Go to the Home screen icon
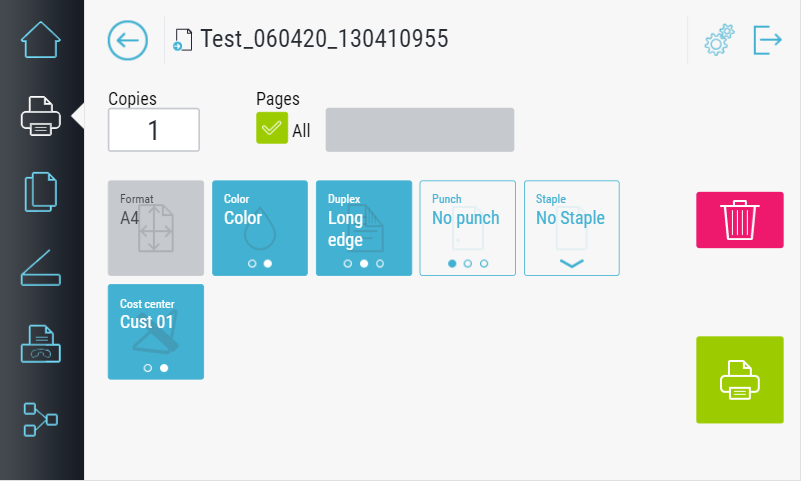 pyautogui.click(x=41, y=40)
